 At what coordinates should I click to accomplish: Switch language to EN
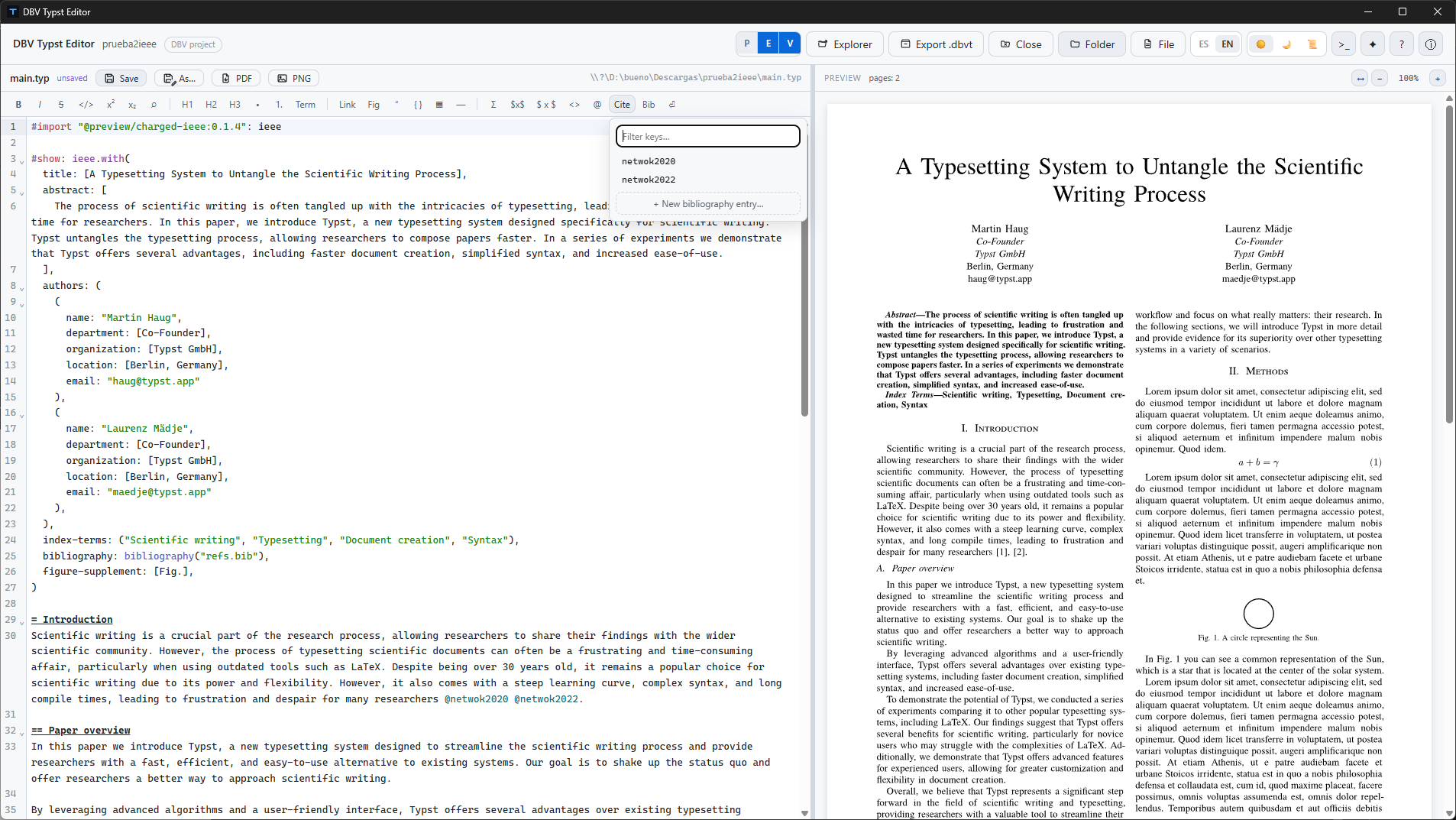[x=1228, y=44]
